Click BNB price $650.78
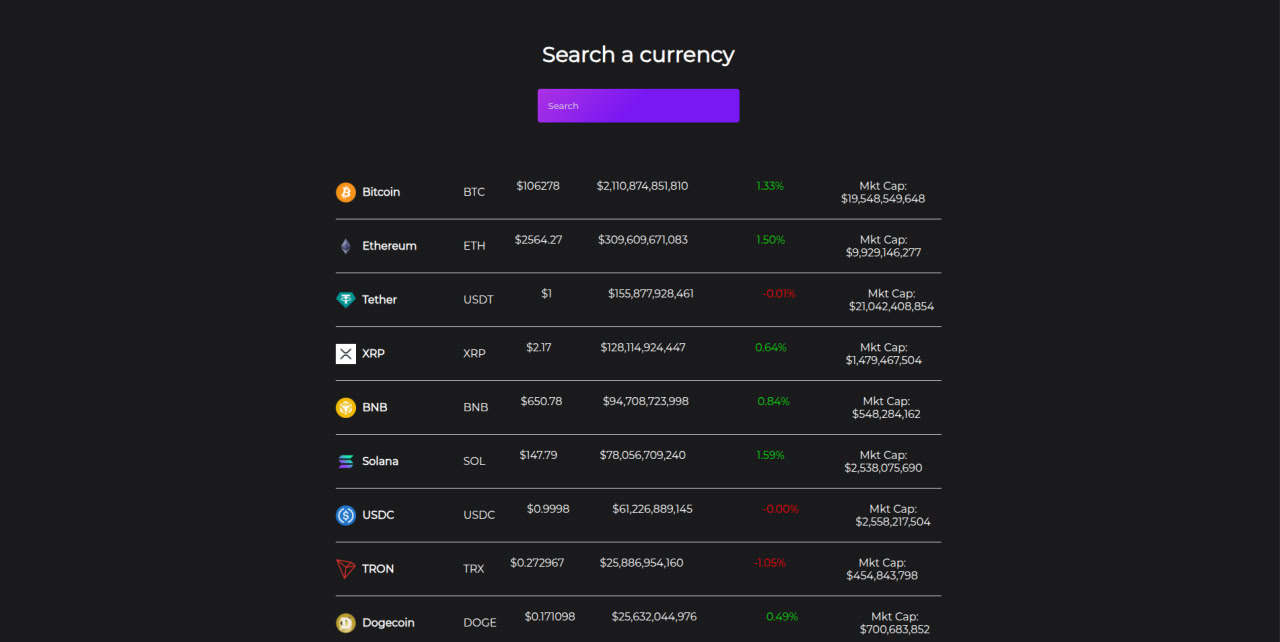 (x=541, y=401)
